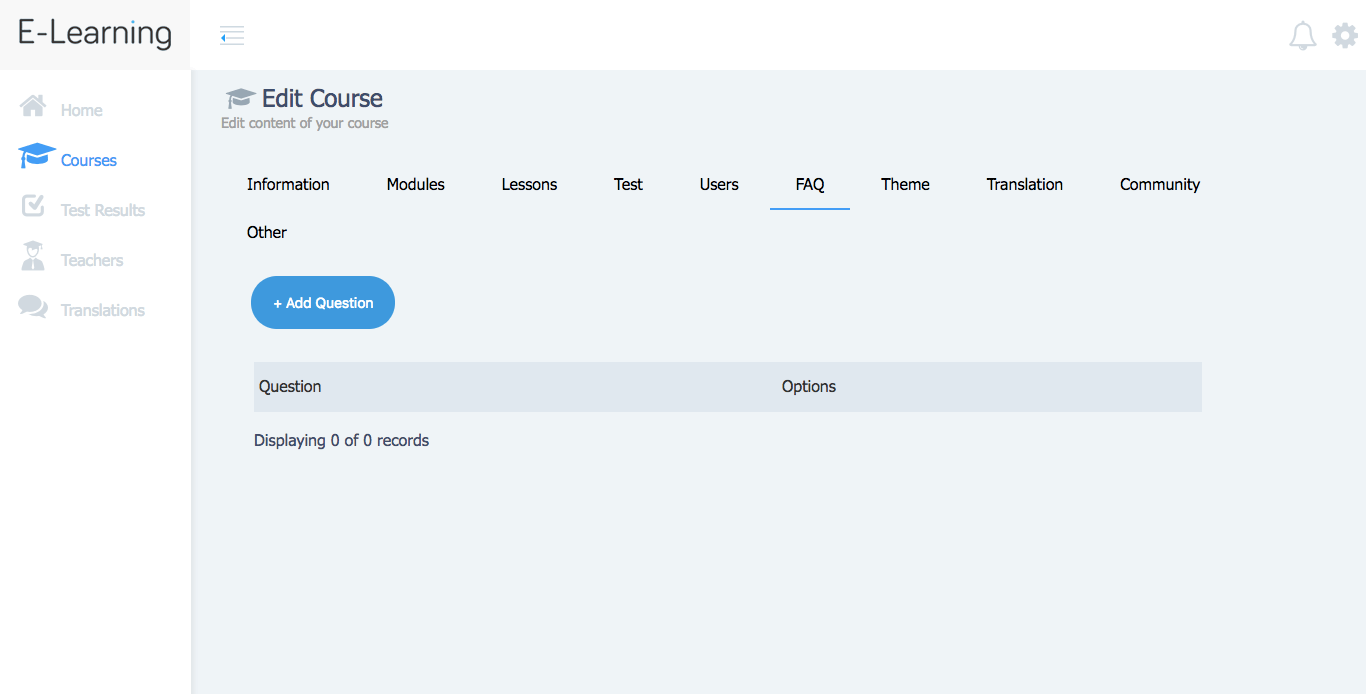
Task: Open Translations in the sidebar
Action: pyautogui.click(x=103, y=310)
